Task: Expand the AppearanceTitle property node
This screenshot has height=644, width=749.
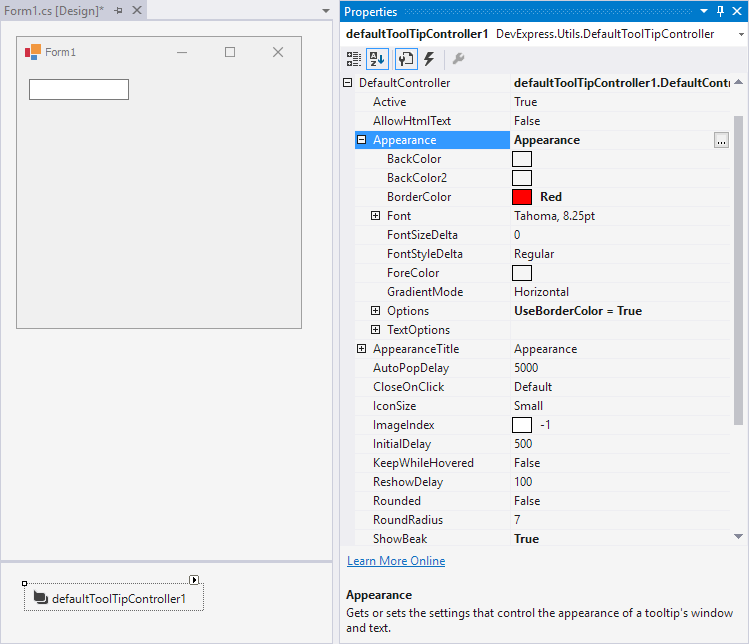Action: click(362, 349)
